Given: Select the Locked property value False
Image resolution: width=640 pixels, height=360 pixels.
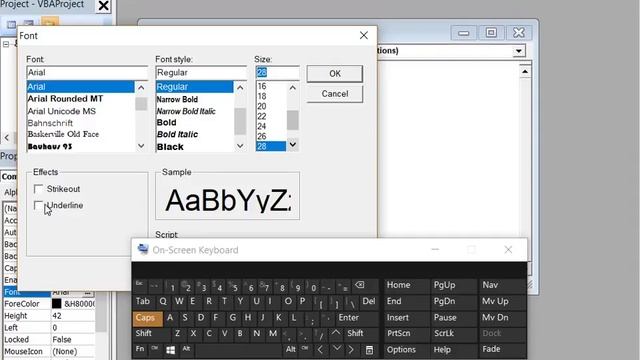Looking at the screenshot, I should tap(62, 340).
